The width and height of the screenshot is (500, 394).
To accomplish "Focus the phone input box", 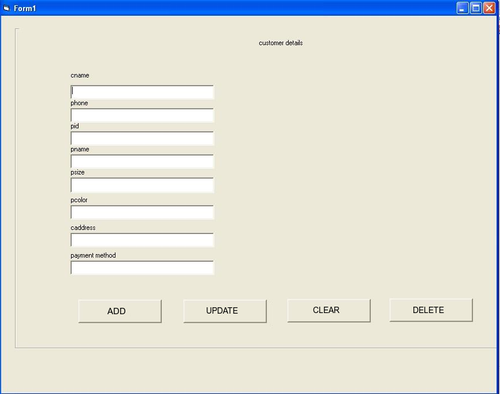I will 142,115.
